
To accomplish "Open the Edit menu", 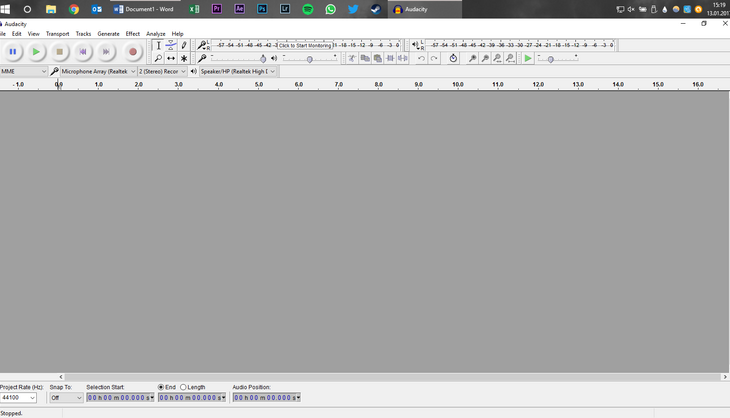I will pos(17,34).
